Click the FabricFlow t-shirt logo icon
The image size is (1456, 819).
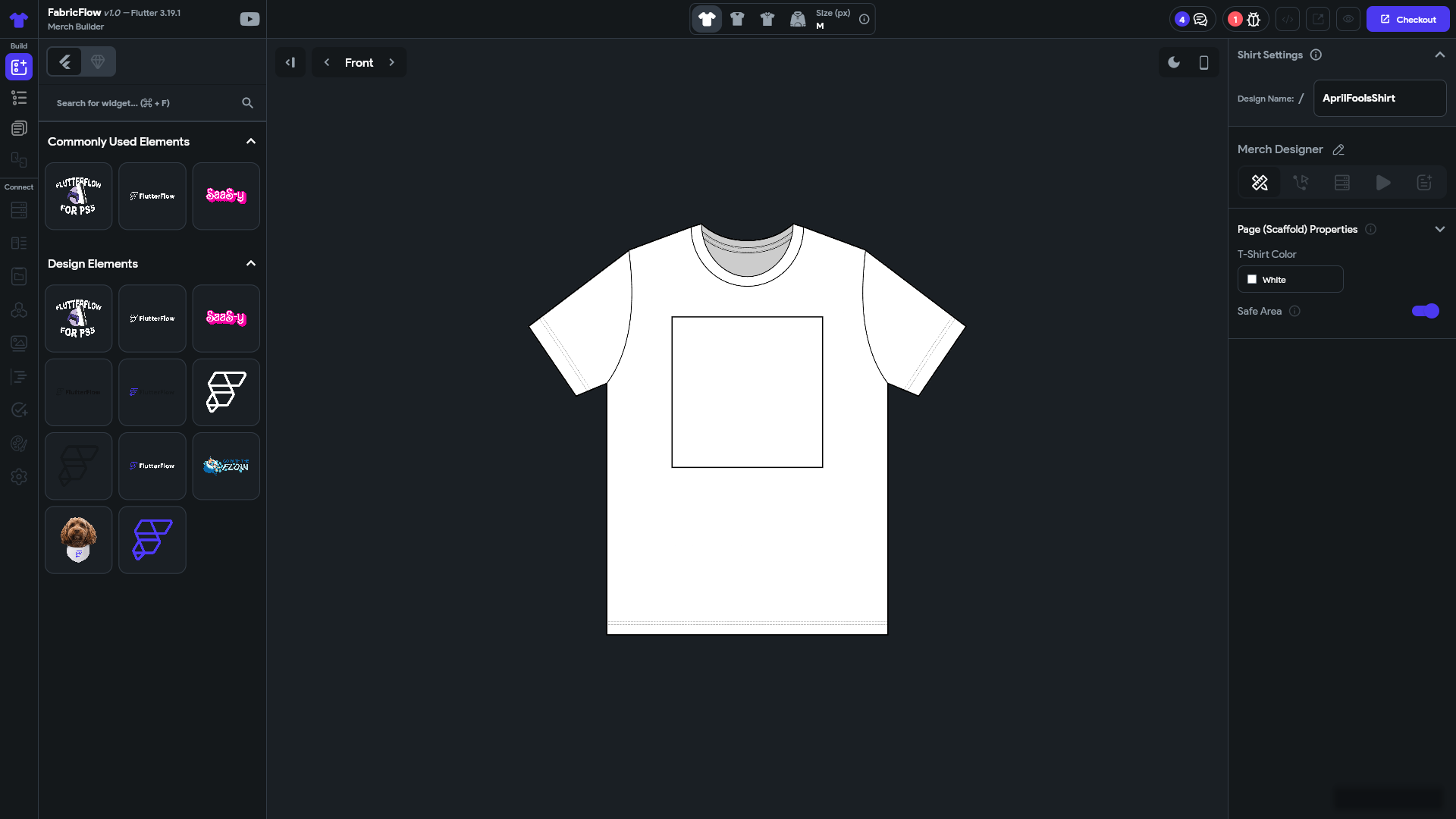[x=19, y=20]
